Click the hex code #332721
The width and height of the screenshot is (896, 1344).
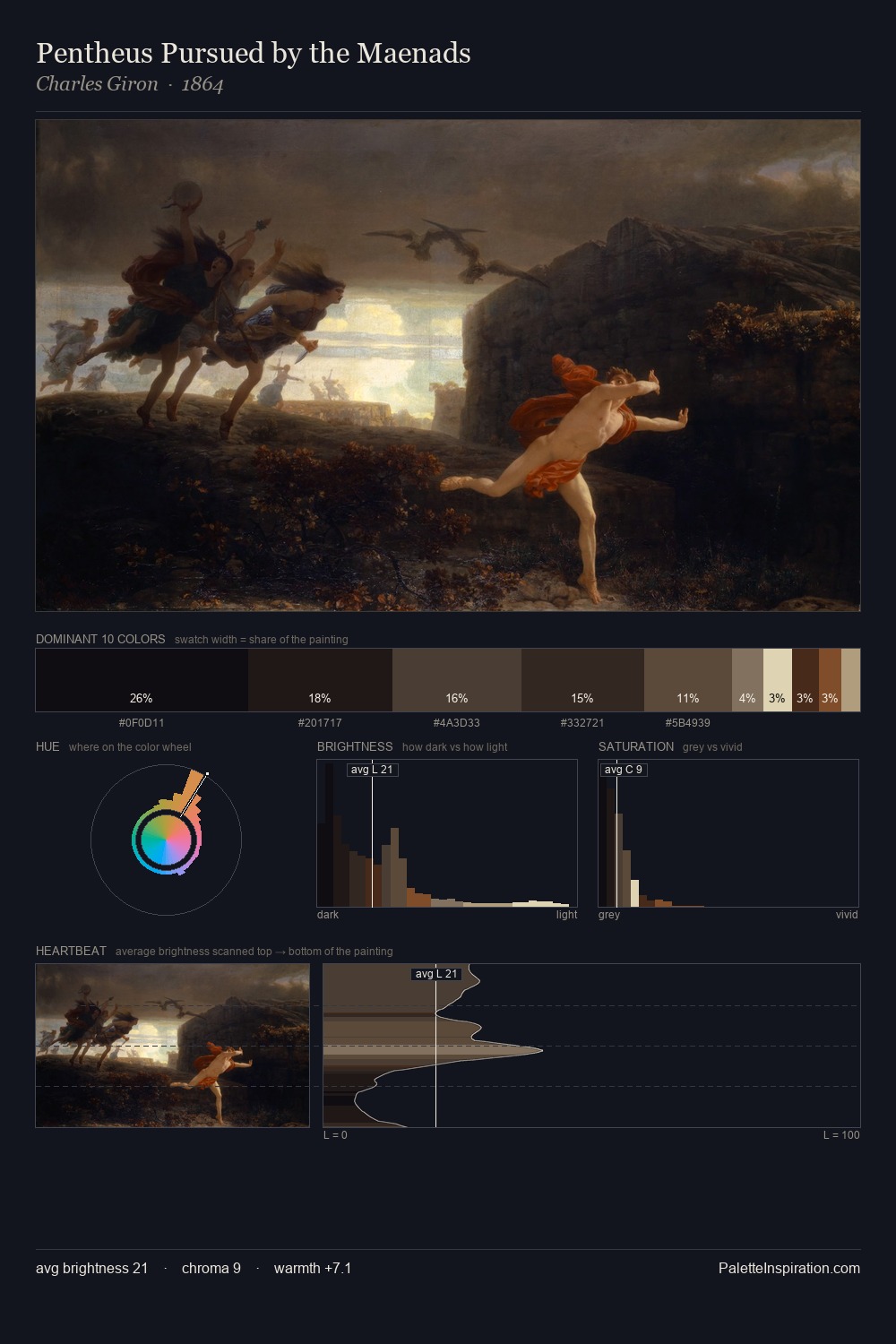(x=582, y=722)
